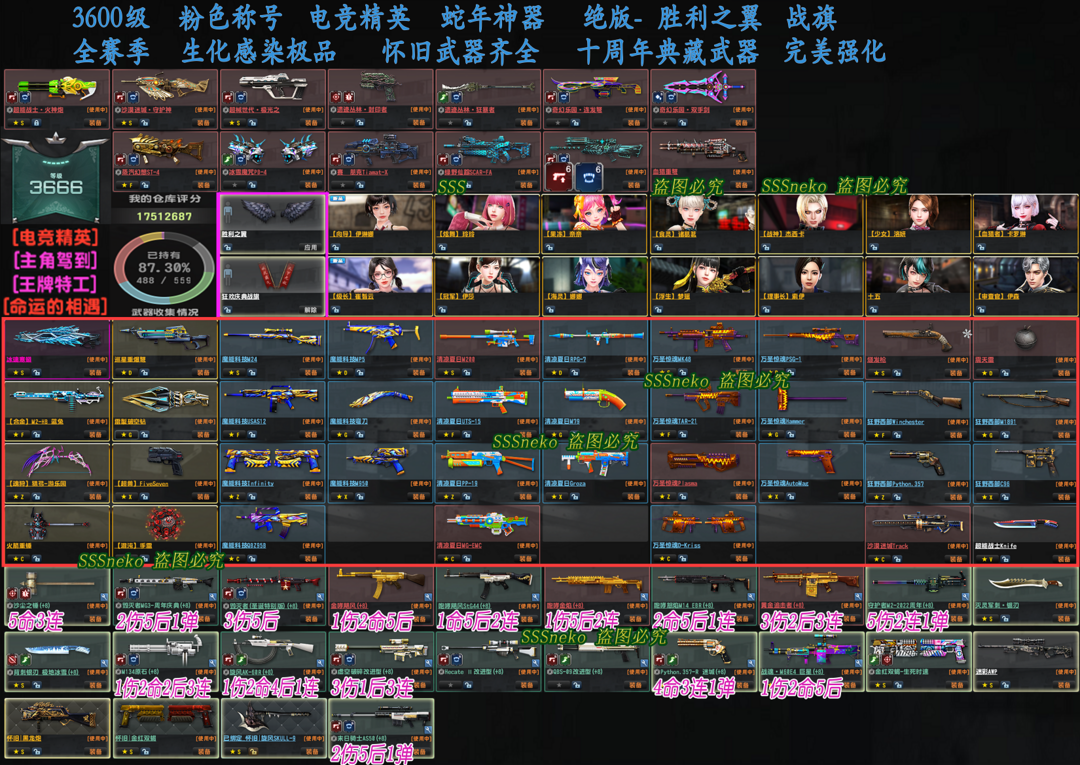The image size is (1080, 765).
Task: Open the 魔眼科技MP5 name link
Action: click(x=347, y=359)
